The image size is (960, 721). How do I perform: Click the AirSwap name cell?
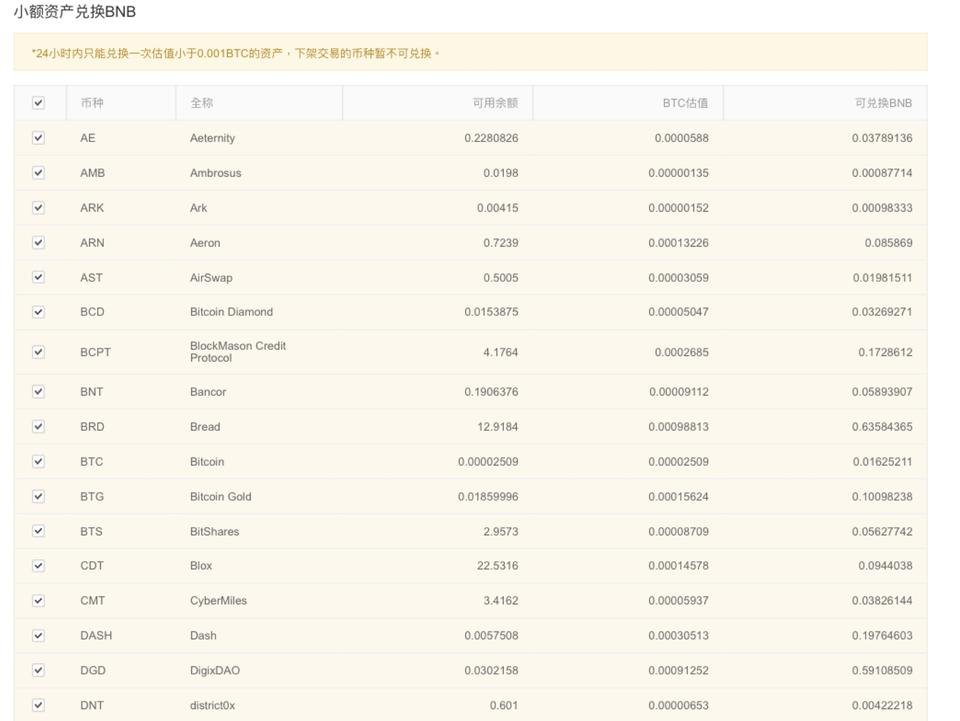coord(211,278)
